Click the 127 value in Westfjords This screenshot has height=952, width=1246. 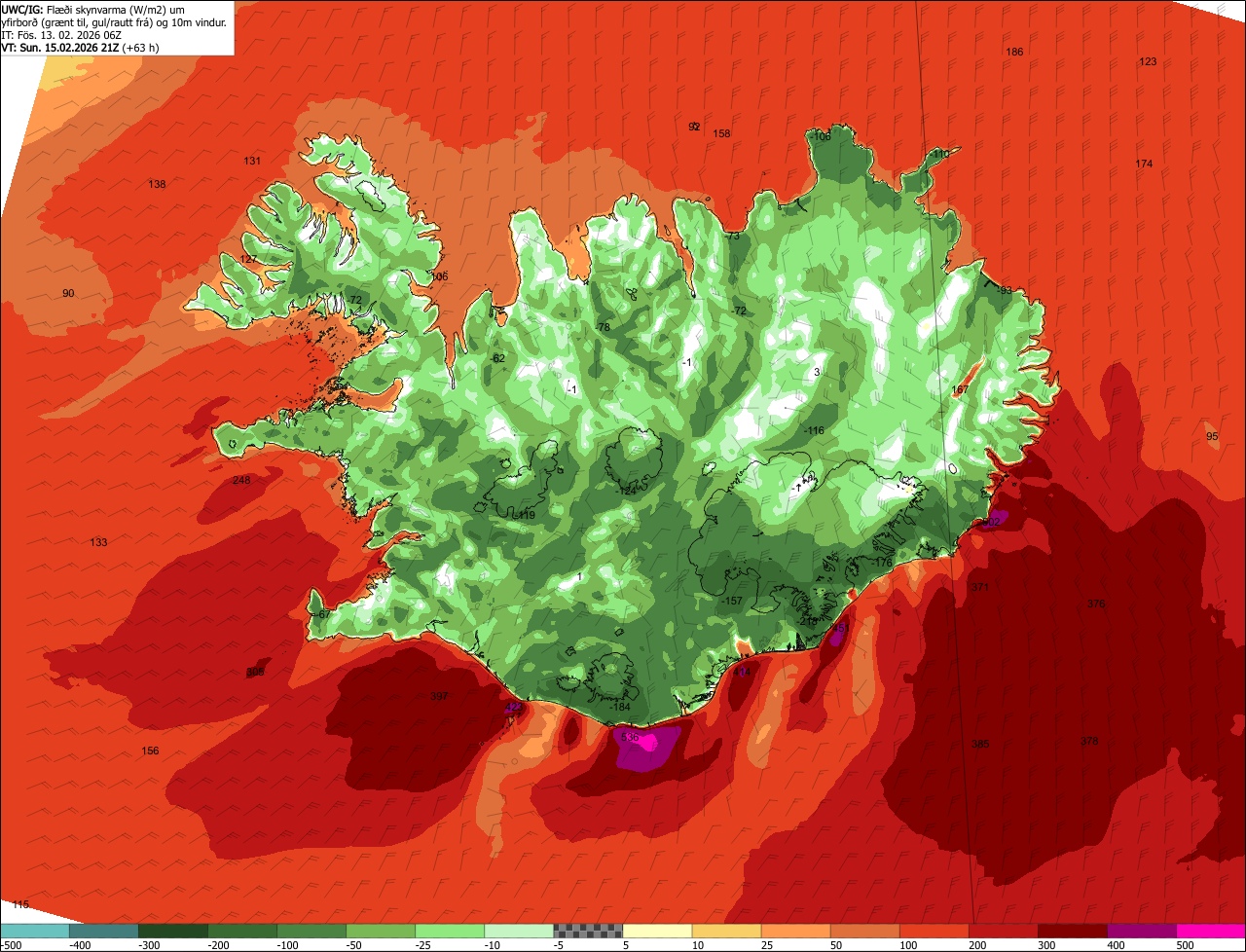coord(249,259)
